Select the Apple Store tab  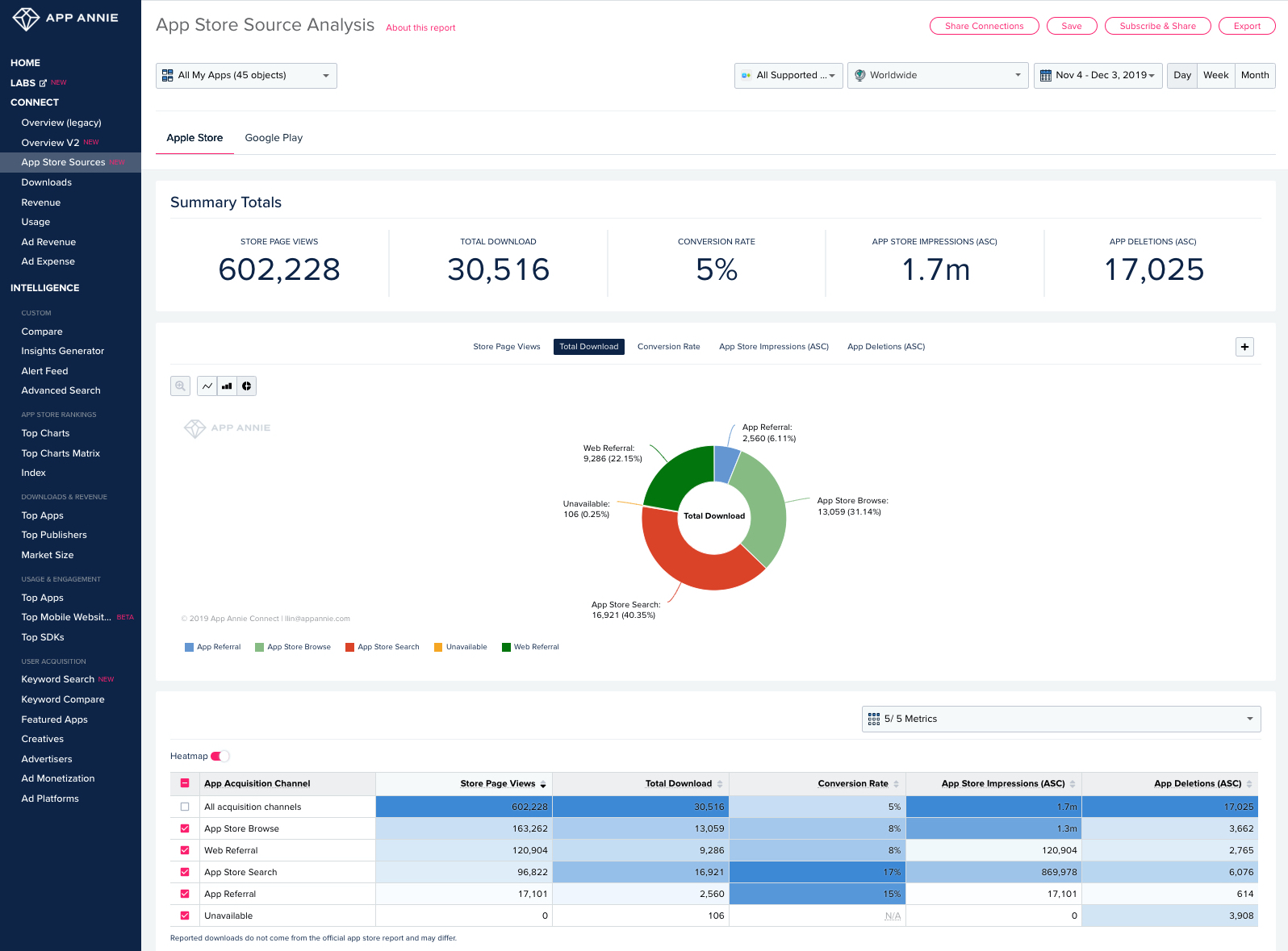[194, 138]
